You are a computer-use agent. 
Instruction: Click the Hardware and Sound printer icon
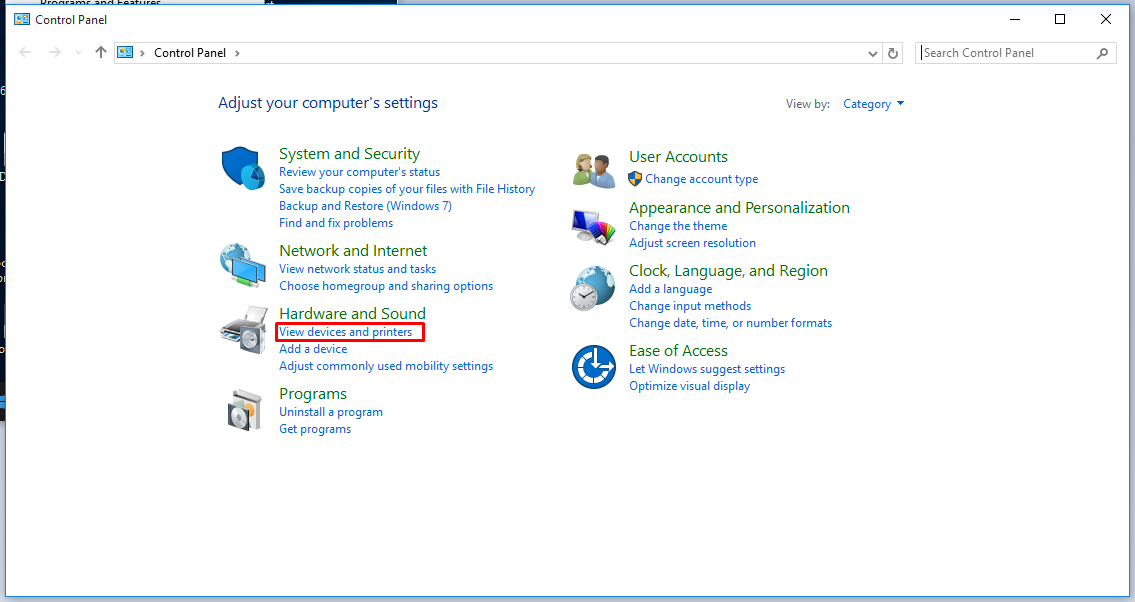pyautogui.click(x=243, y=329)
